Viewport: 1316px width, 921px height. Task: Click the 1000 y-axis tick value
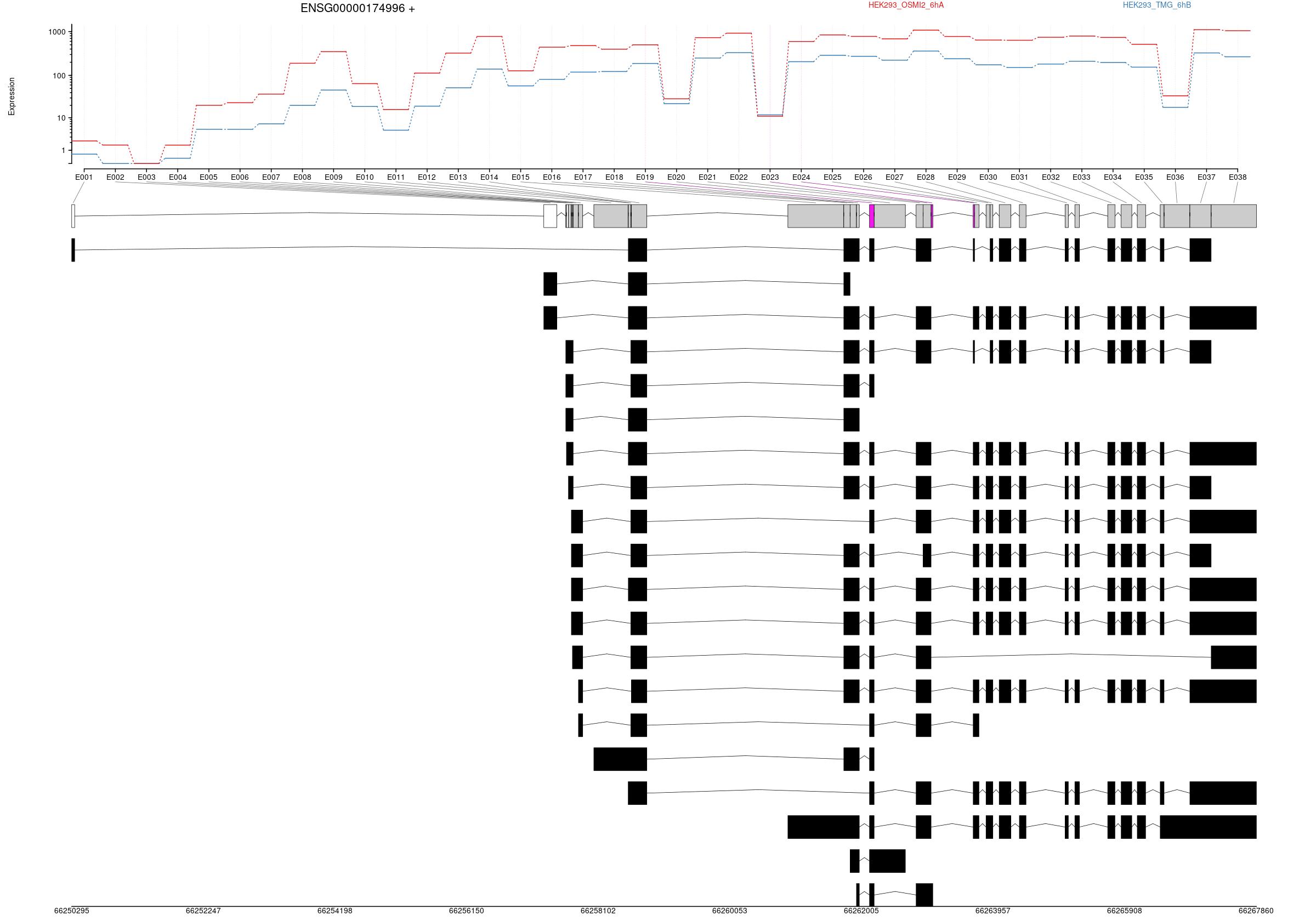[x=58, y=32]
